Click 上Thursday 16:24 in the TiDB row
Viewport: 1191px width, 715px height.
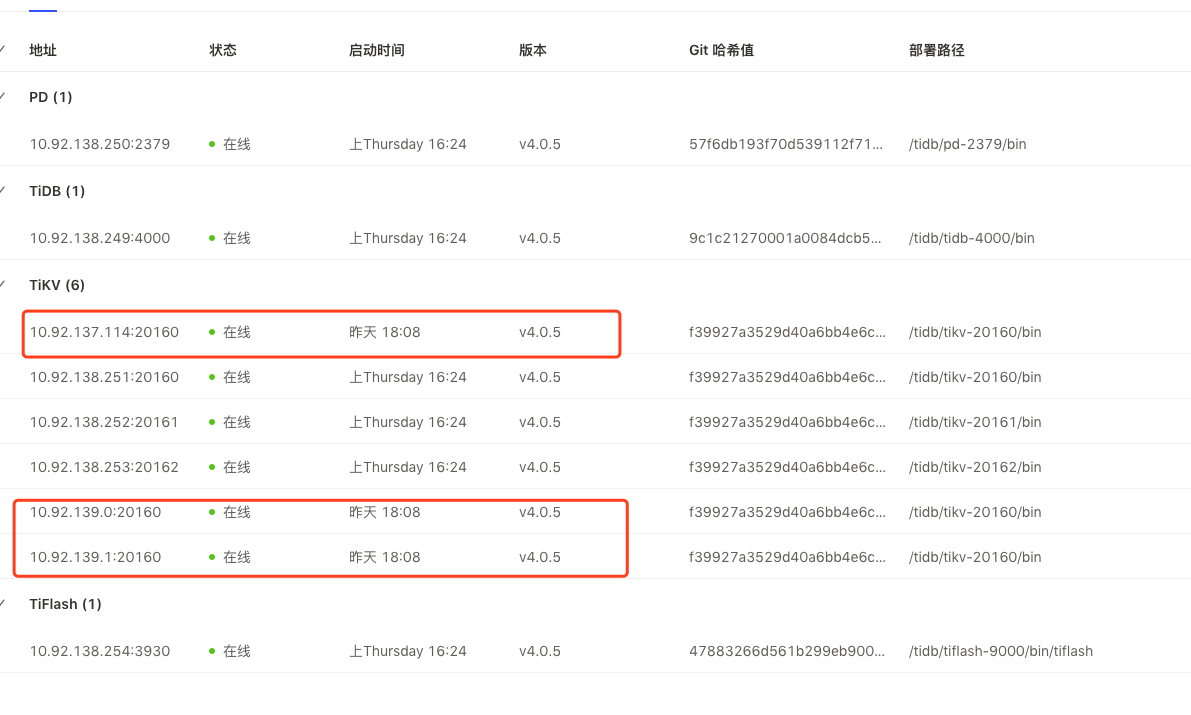(x=408, y=239)
